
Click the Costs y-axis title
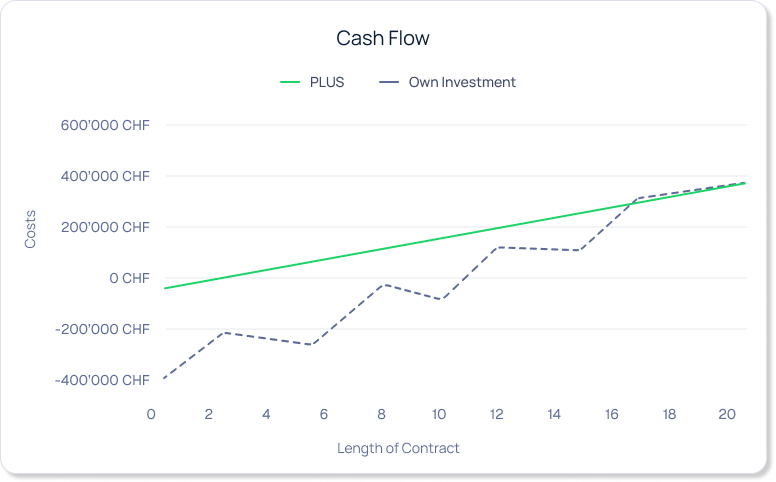pyautogui.click(x=31, y=229)
